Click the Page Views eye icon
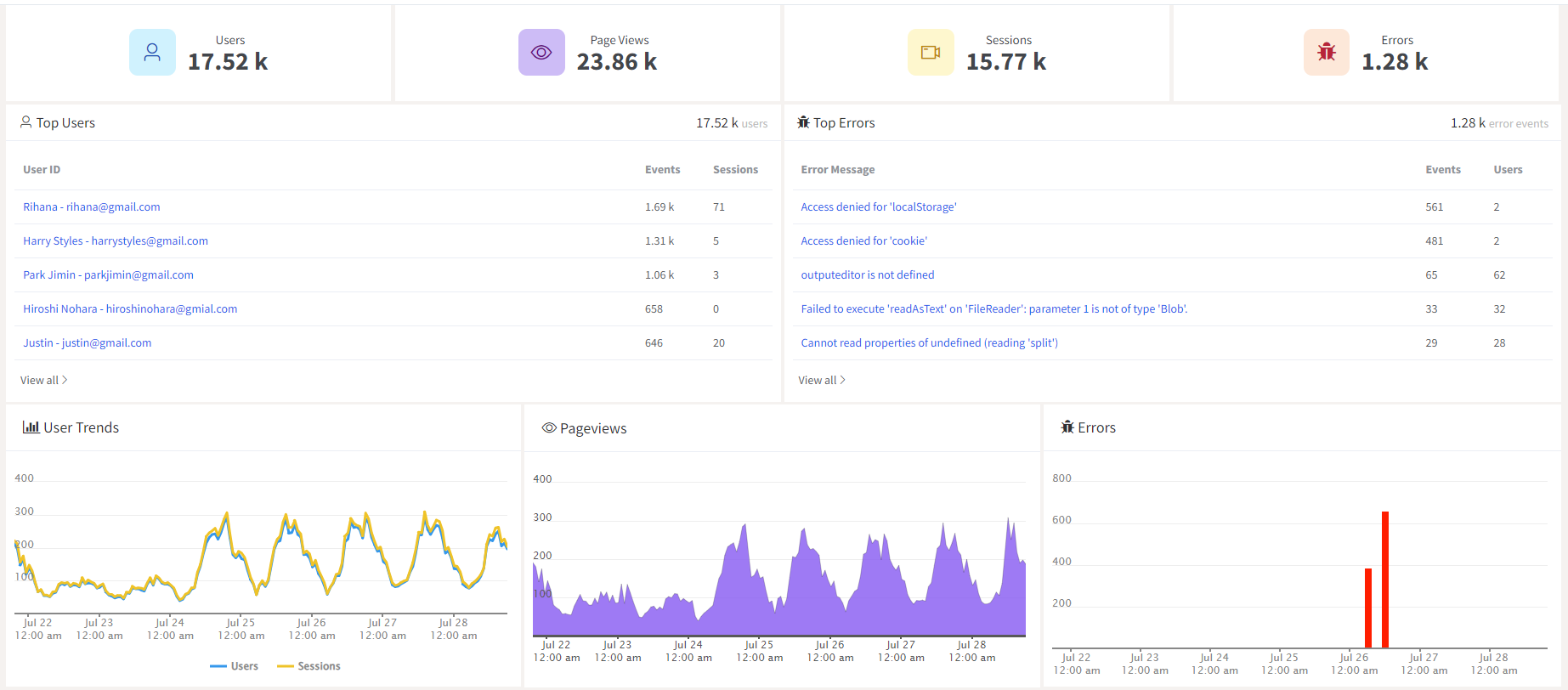This screenshot has width=1568, height=690. tap(541, 53)
